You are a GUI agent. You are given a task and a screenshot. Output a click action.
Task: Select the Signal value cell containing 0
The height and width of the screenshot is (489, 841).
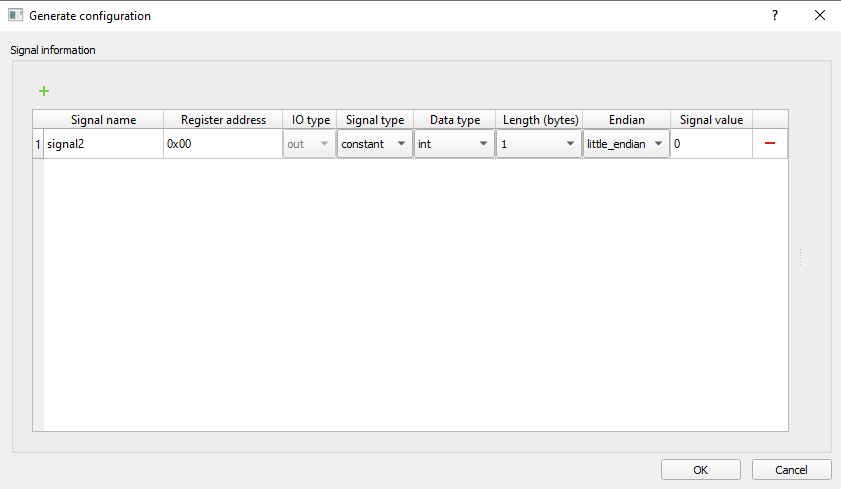click(x=711, y=144)
